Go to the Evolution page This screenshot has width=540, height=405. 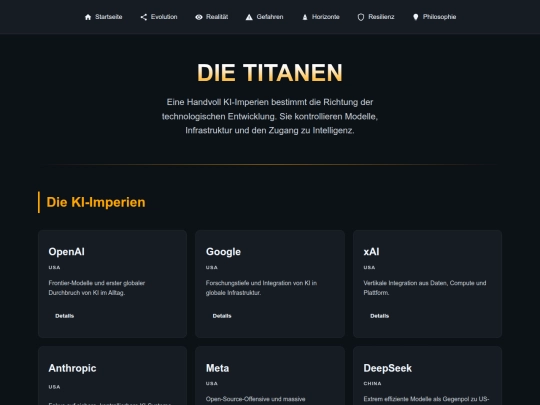159,17
